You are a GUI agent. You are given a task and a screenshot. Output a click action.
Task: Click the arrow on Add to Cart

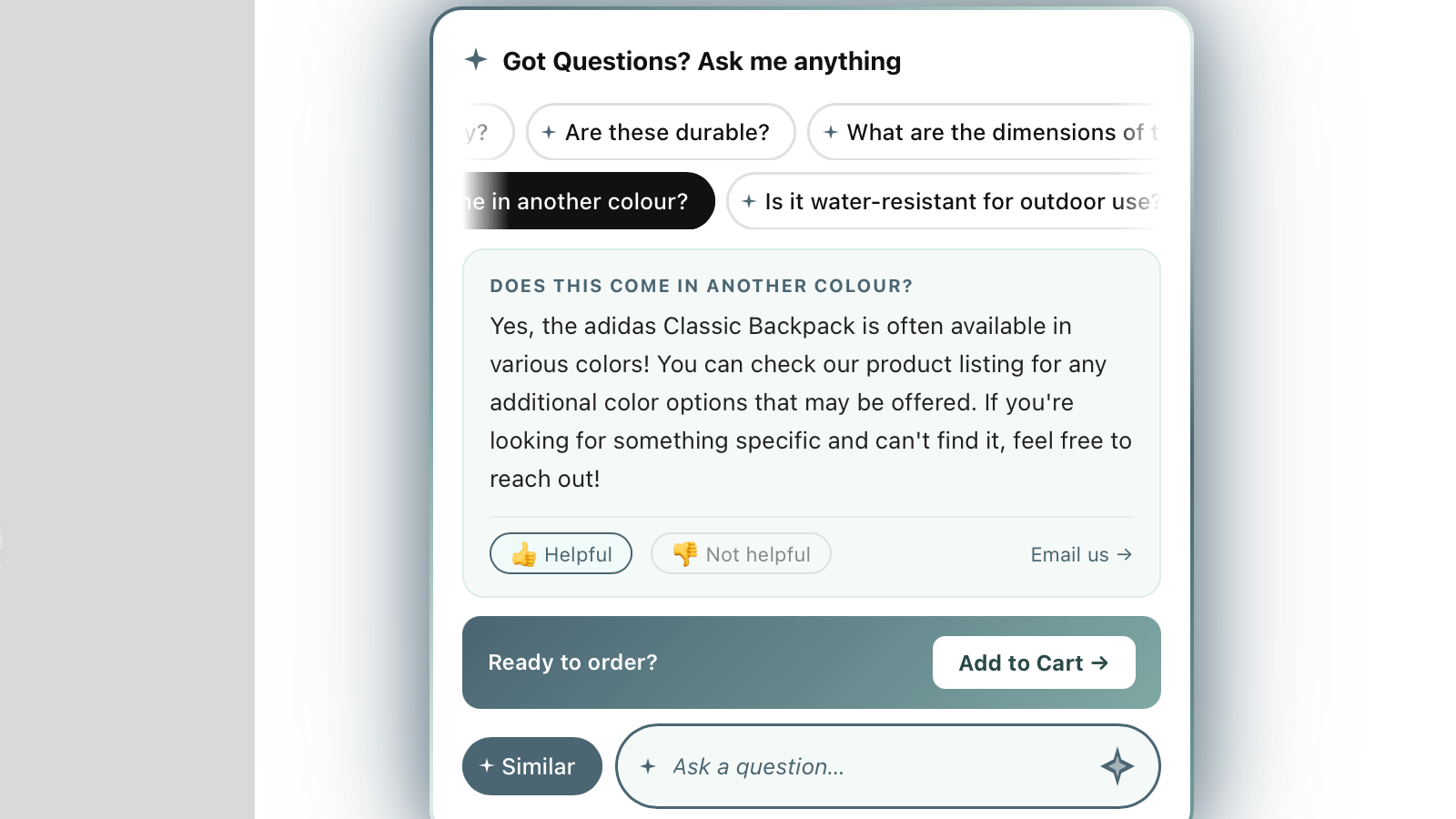point(1100,662)
